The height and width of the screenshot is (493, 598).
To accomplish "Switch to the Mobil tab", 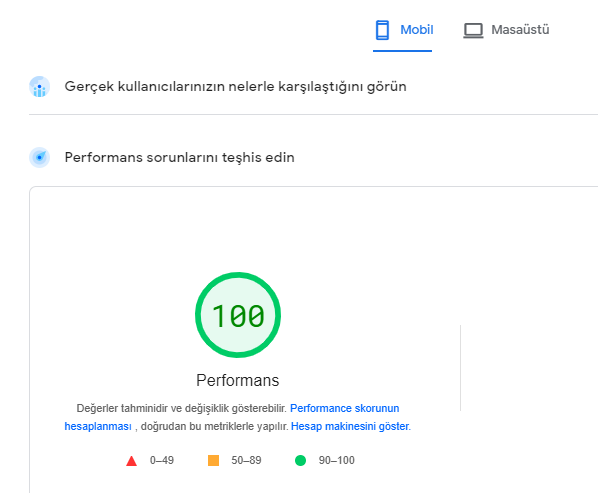I will click(x=403, y=30).
